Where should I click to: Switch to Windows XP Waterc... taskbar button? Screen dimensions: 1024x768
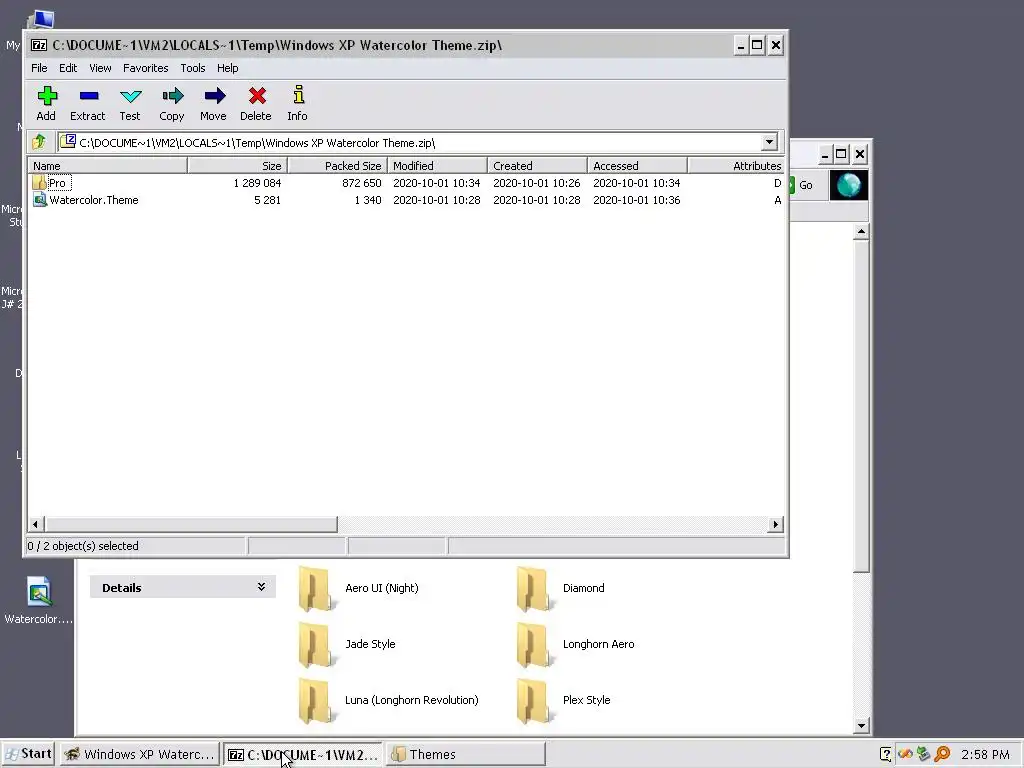(140, 754)
